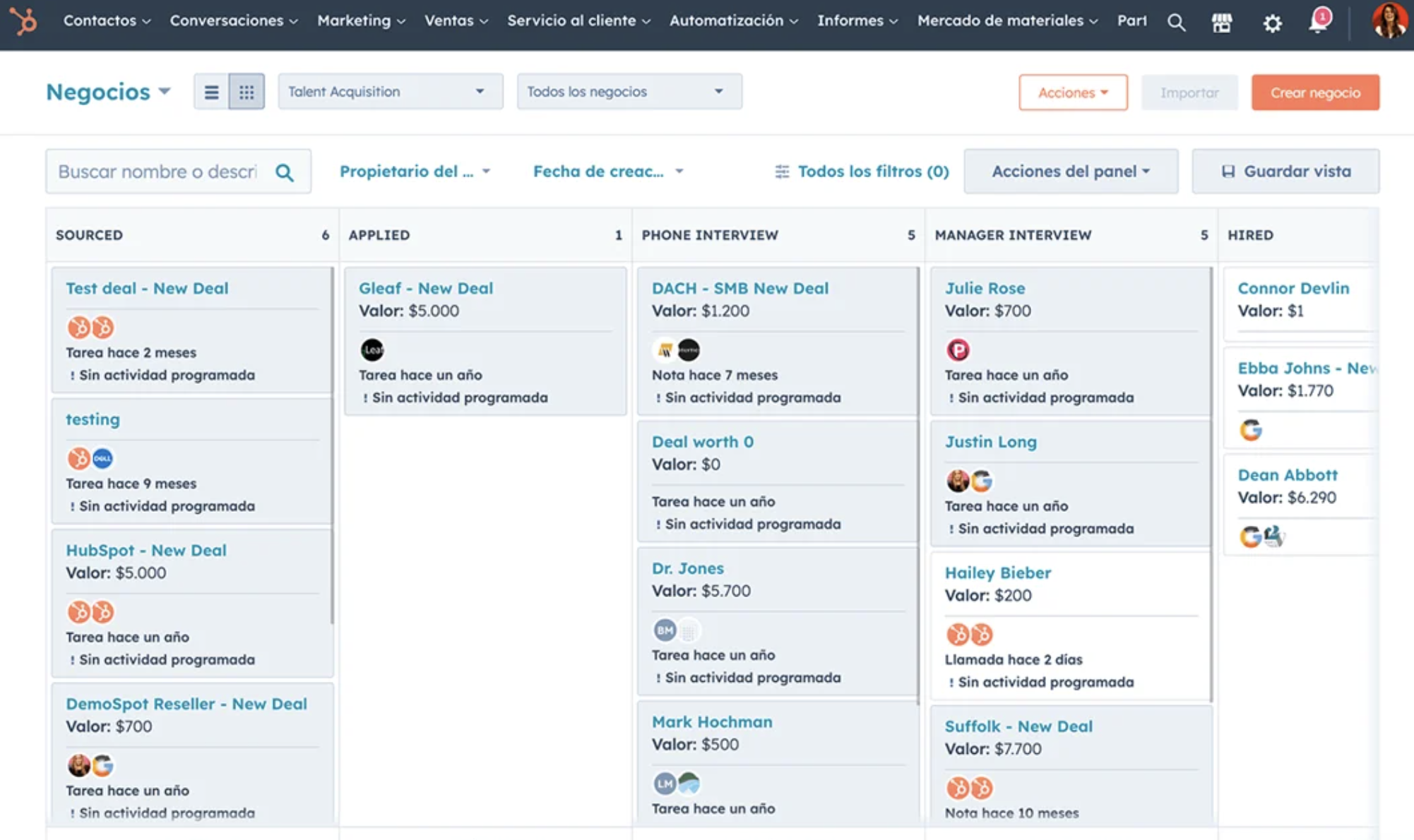Open the Dr. Jones deal link
Screen dimensions: 1414x840
[x=687, y=568]
